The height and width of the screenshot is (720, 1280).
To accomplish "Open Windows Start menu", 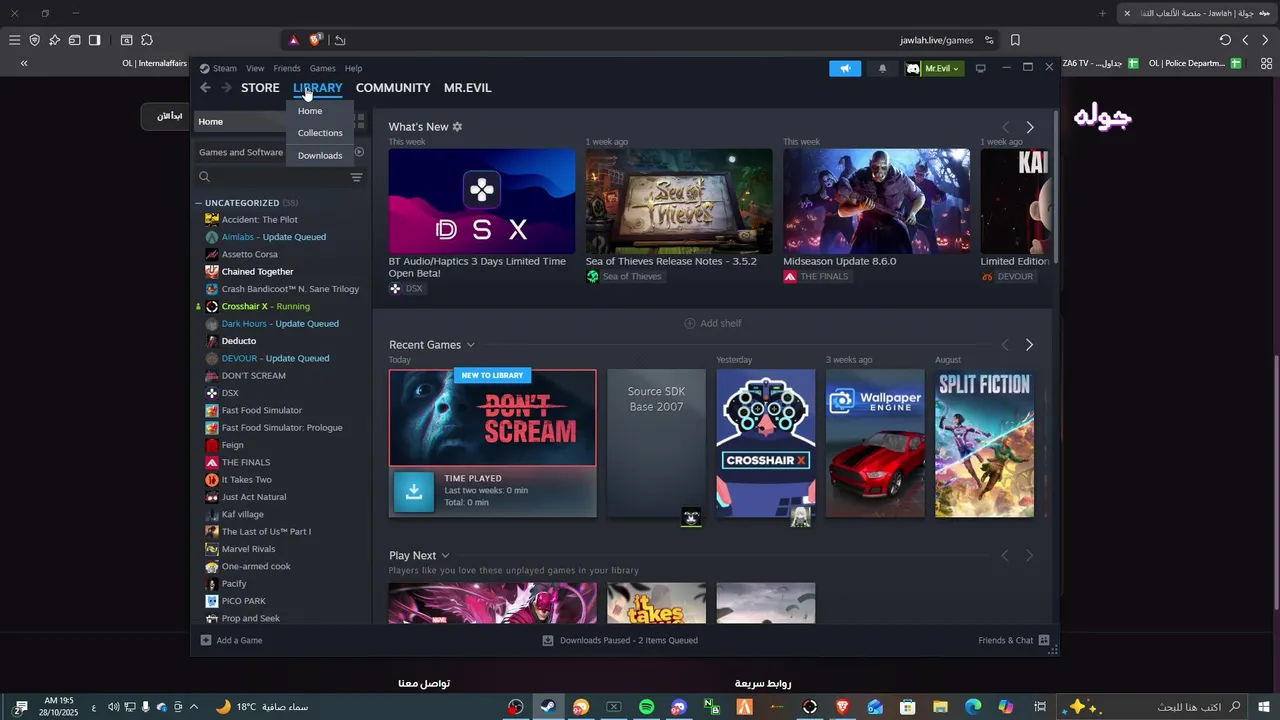I will [x=1264, y=707].
